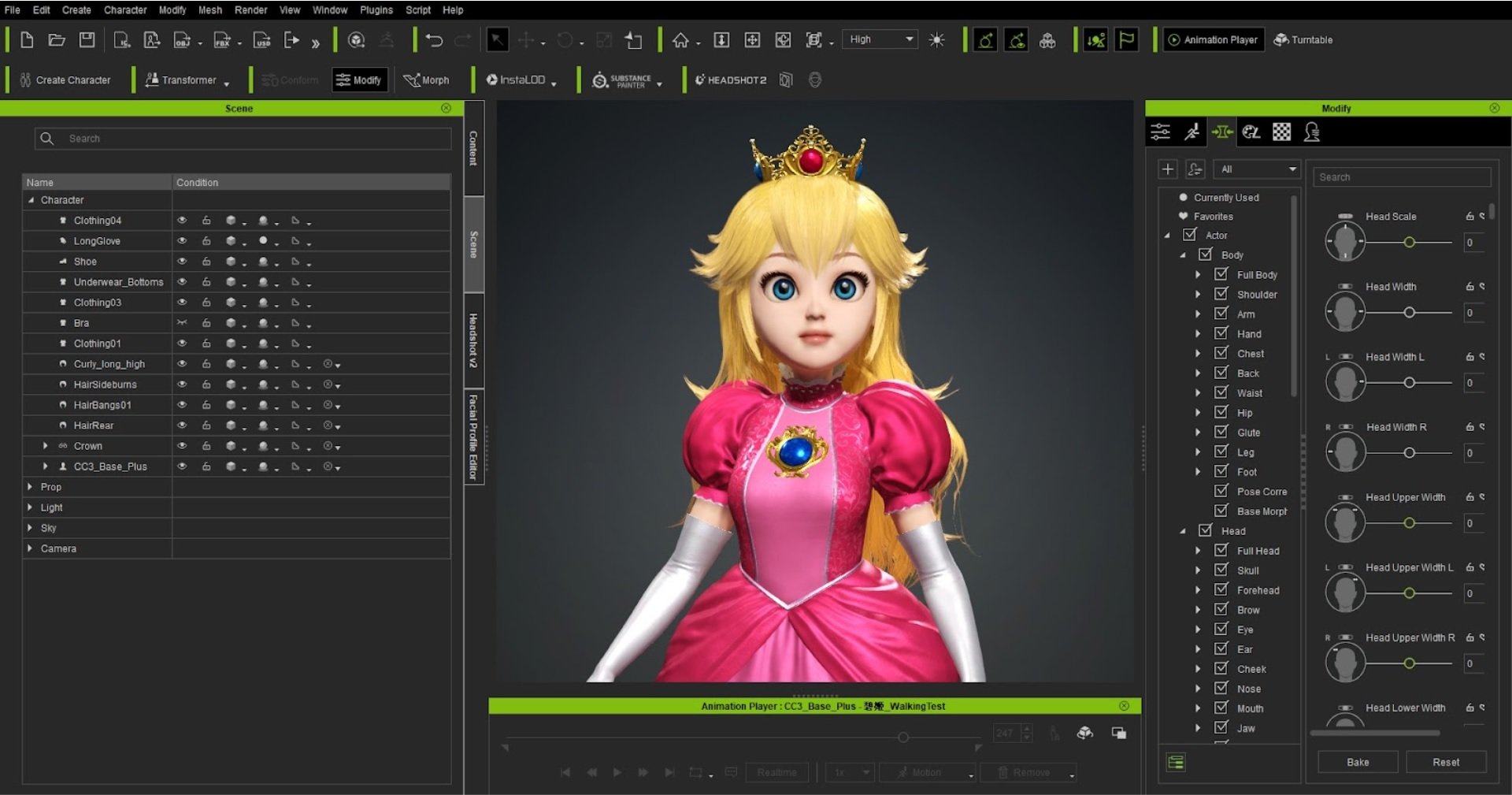Open the Turntable view
This screenshot has height=795, width=1512.
1303,40
